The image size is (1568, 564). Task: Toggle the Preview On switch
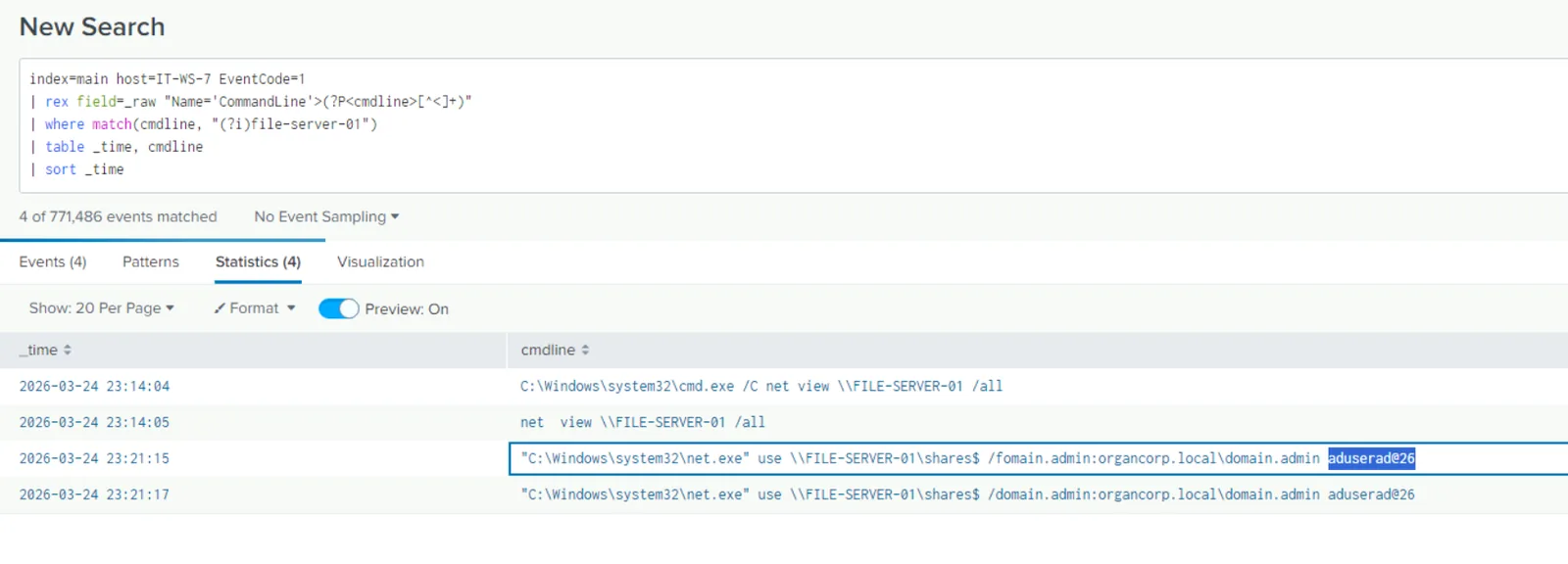pos(339,308)
